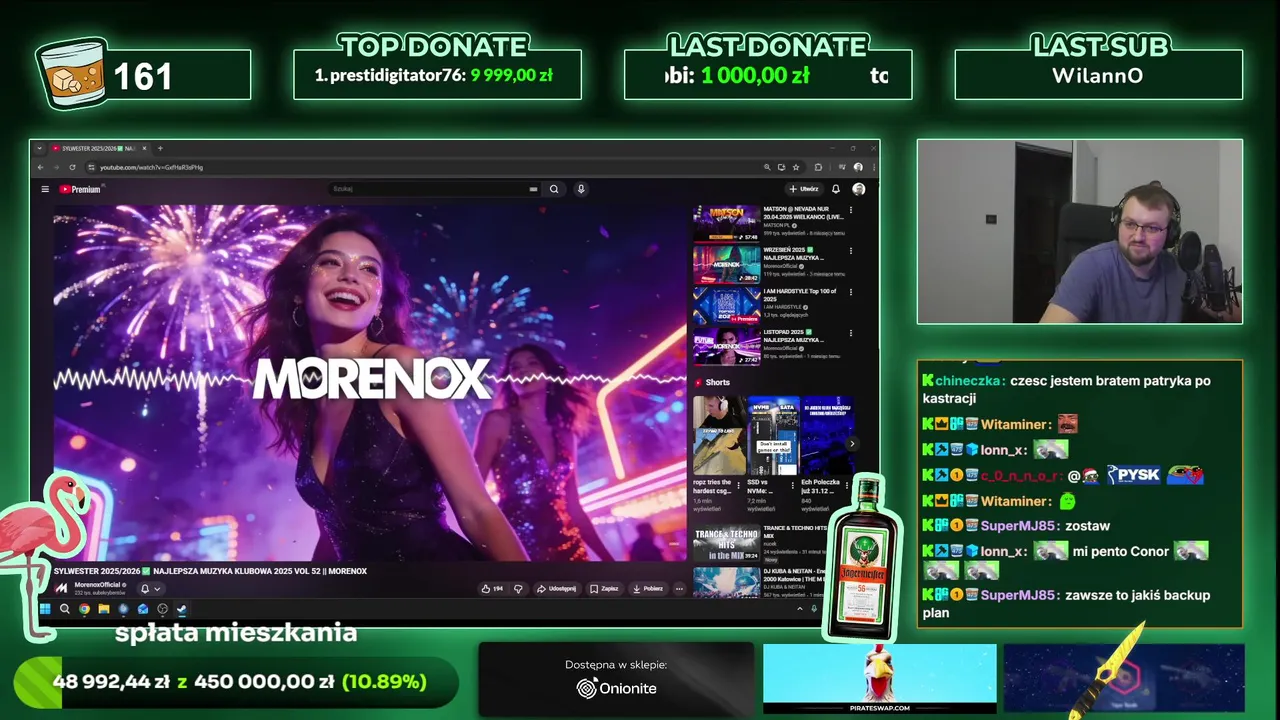
Task: Show next Shorts with right arrow
Action: click(x=852, y=443)
